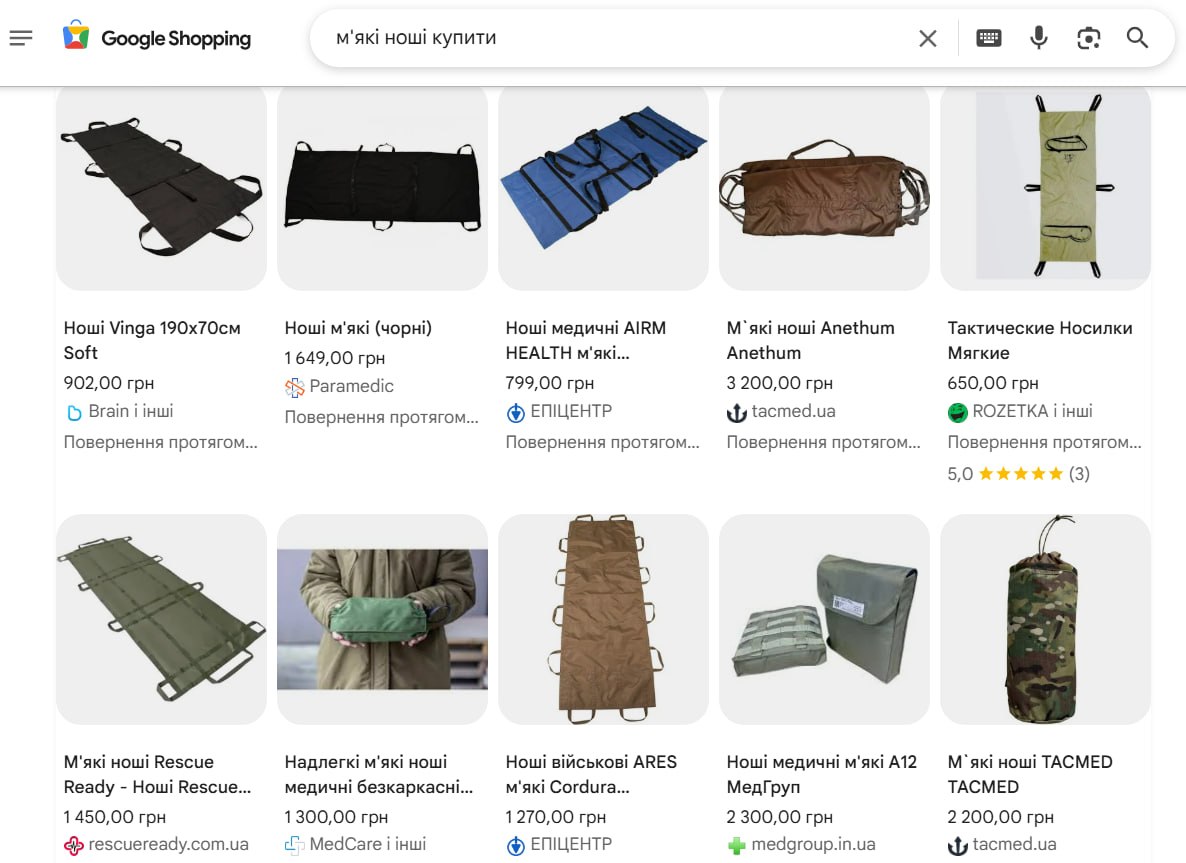
Task: Click the price "1 450,00 грн"
Action: tap(115, 818)
